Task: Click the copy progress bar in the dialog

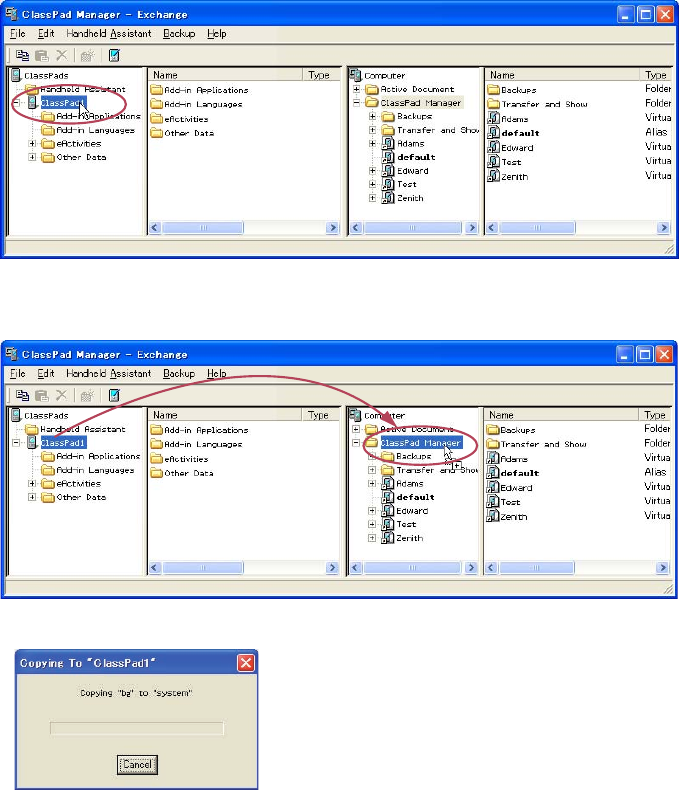Action: click(137, 728)
